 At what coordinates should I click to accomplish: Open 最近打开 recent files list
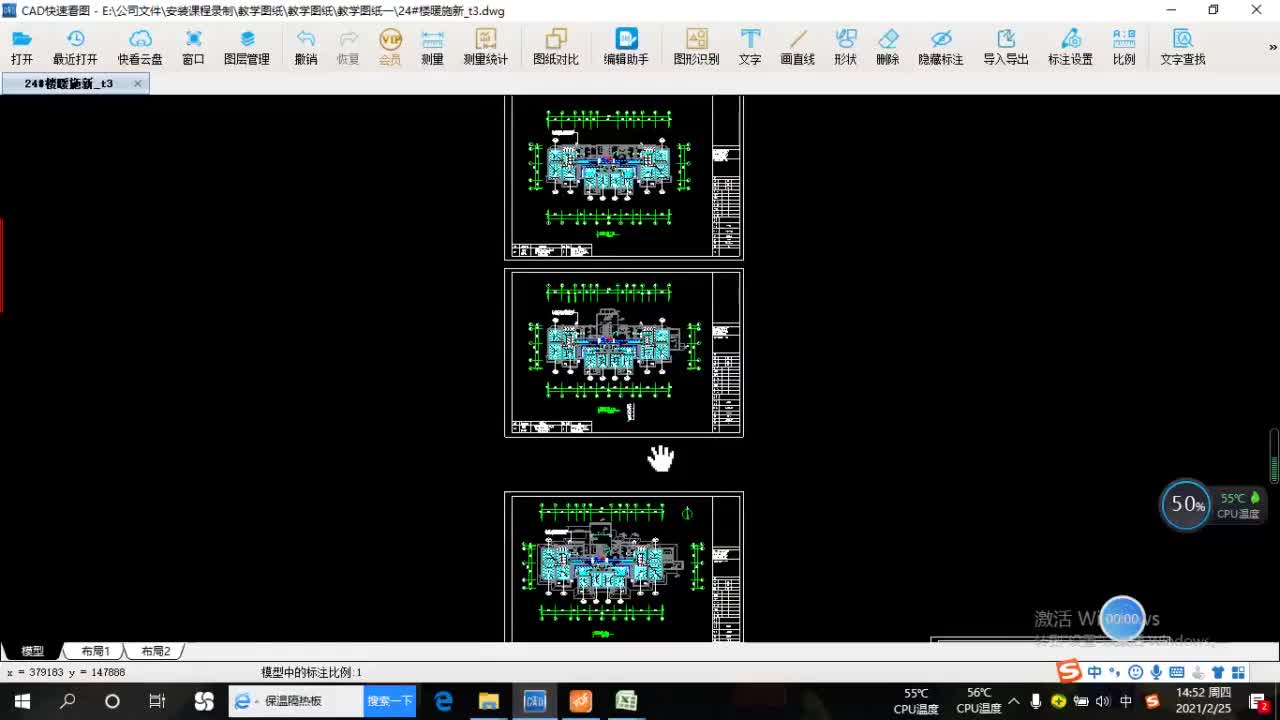(x=75, y=47)
